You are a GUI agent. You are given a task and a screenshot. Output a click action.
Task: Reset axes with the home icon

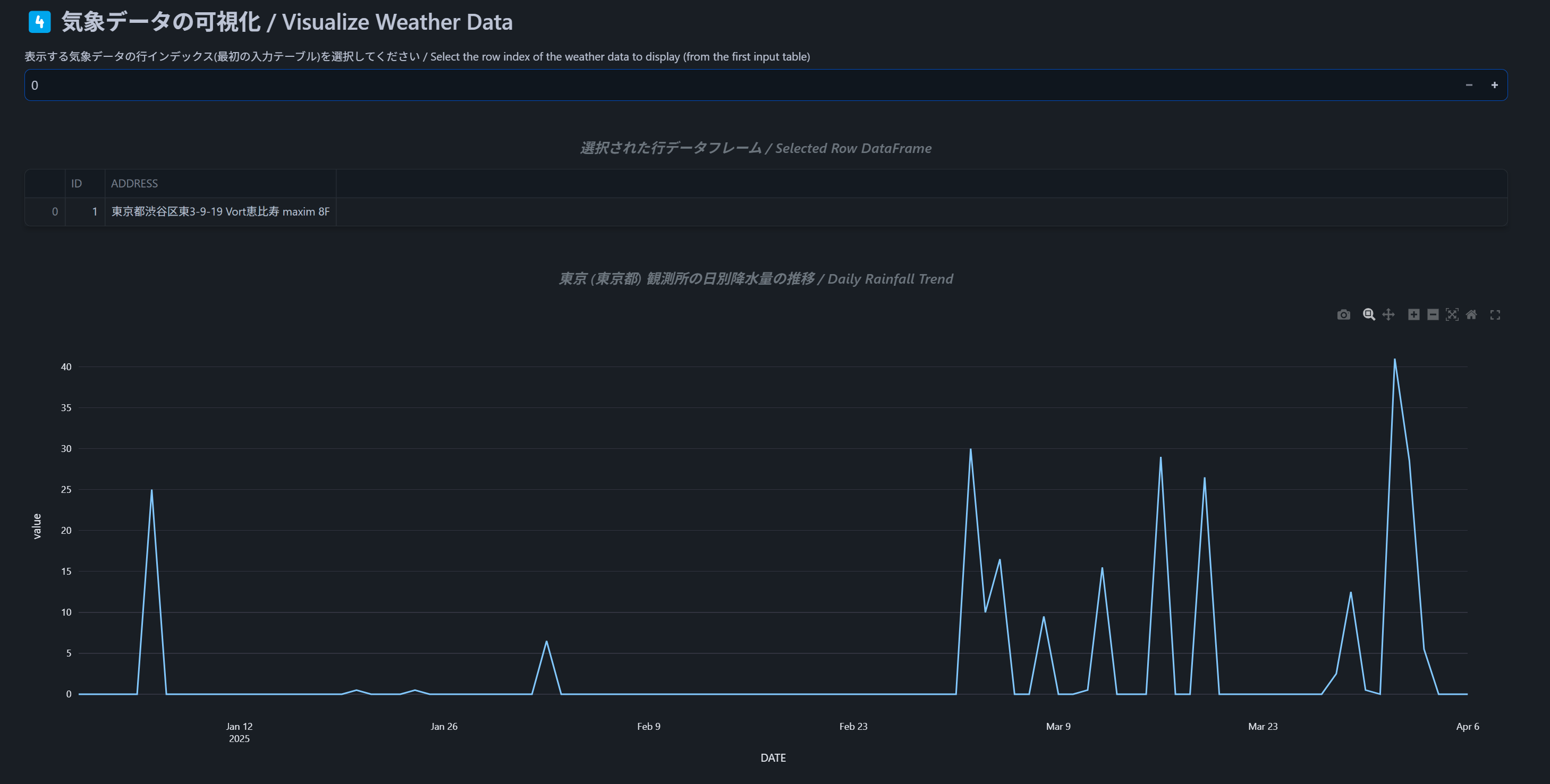tap(1471, 314)
